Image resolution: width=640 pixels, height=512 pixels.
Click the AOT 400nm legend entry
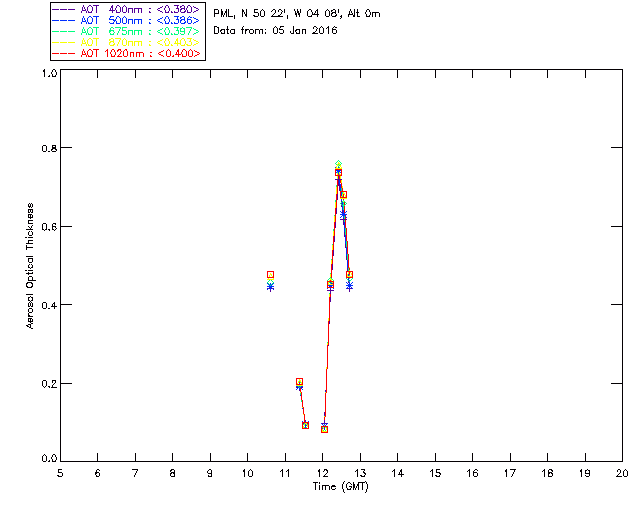coord(126,9)
